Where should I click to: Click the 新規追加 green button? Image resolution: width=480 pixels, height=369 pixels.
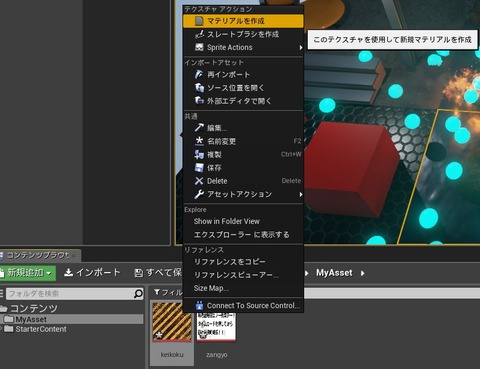click(x=27, y=273)
